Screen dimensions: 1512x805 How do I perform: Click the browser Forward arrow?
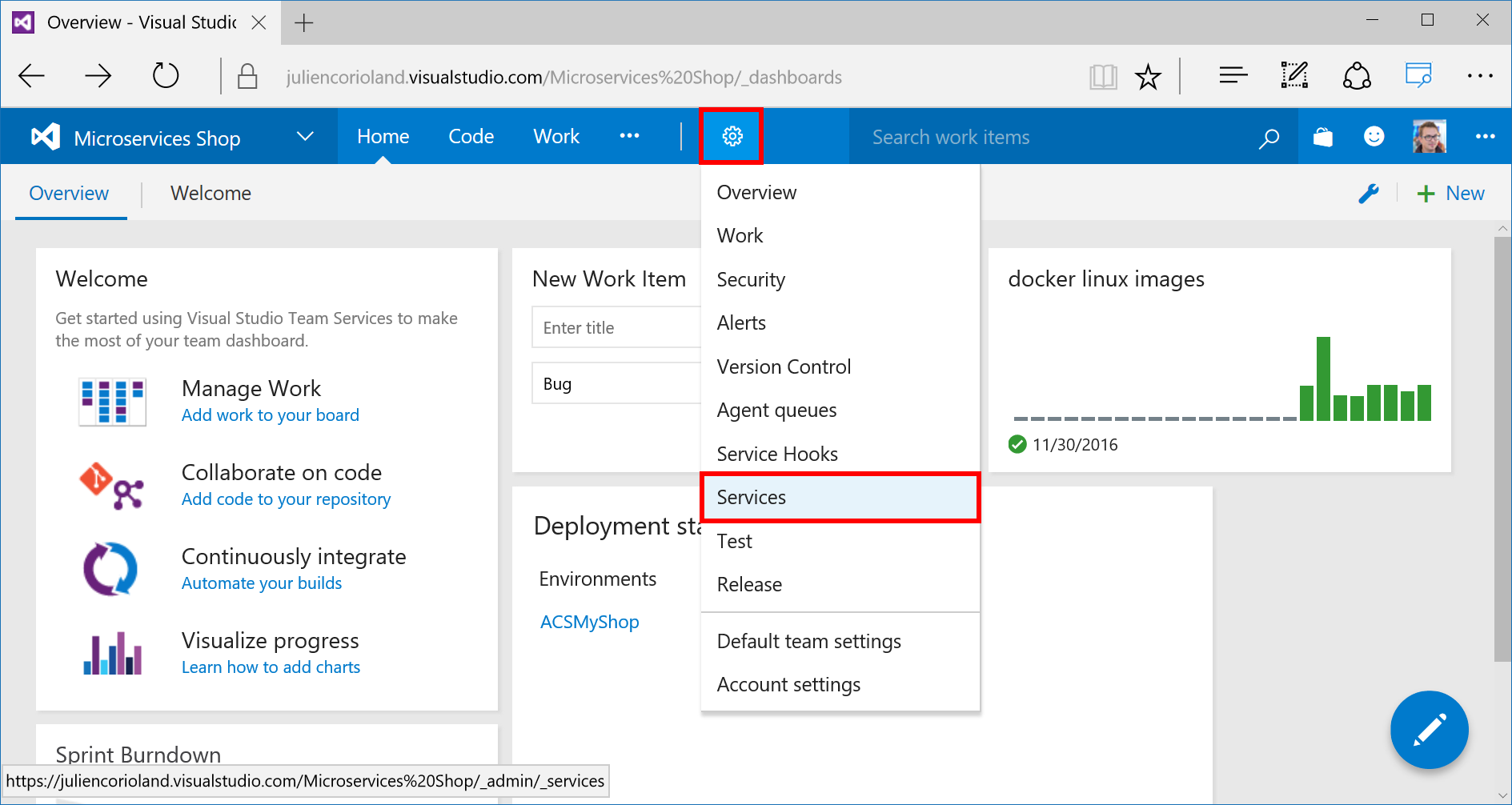(98, 76)
